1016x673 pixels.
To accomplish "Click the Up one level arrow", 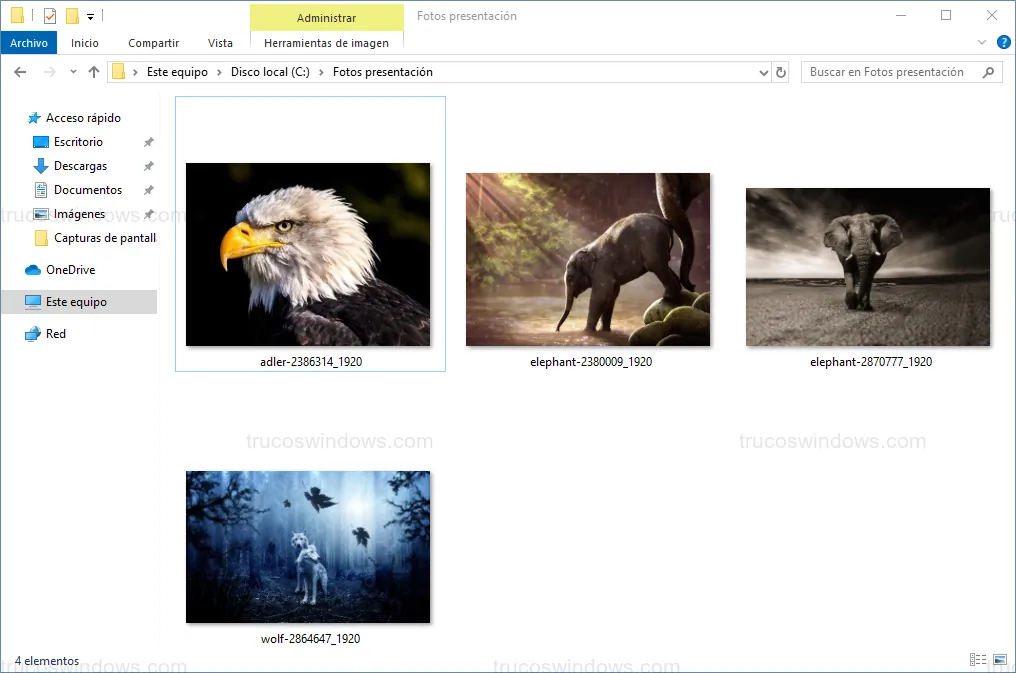I will click(94, 72).
